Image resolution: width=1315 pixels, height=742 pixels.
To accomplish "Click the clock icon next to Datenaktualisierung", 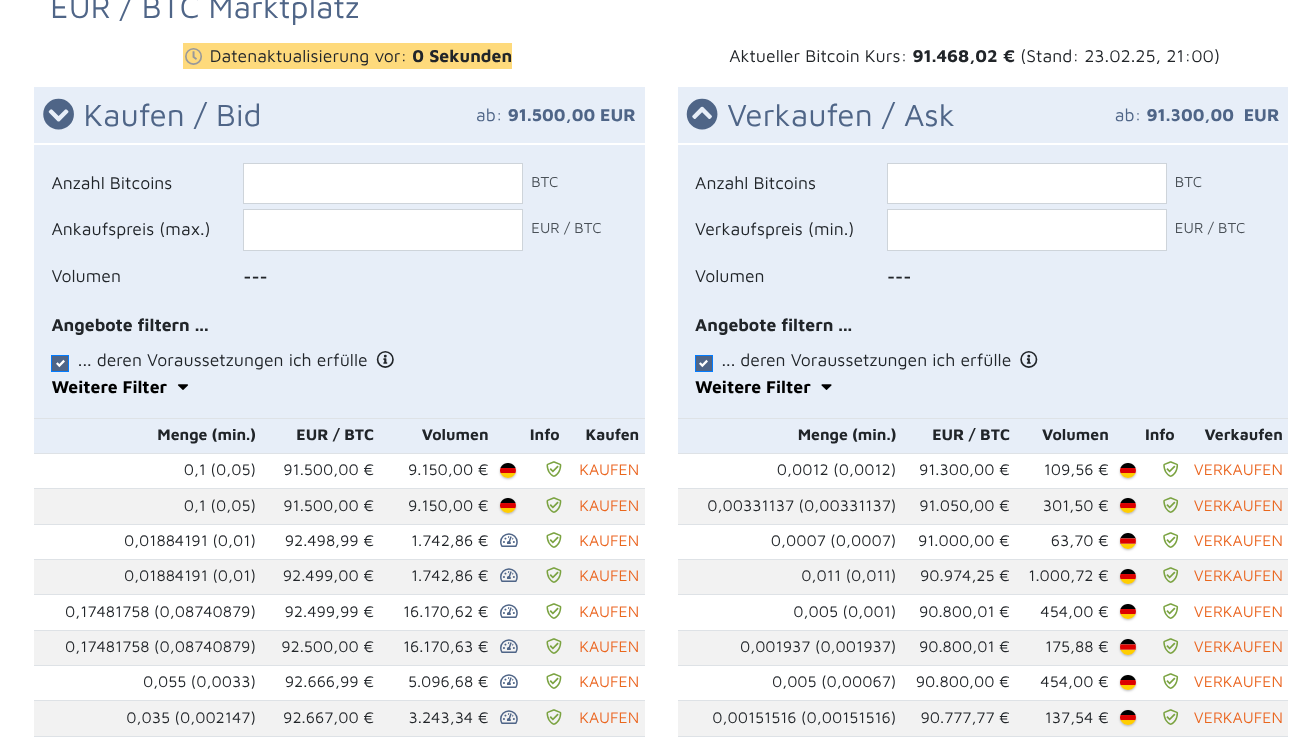I will [193, 56].
